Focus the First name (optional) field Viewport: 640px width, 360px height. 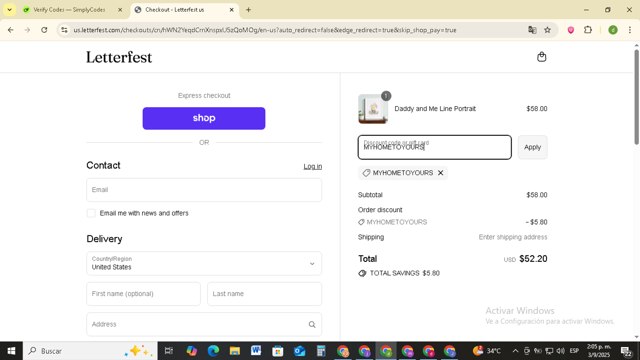143,294
